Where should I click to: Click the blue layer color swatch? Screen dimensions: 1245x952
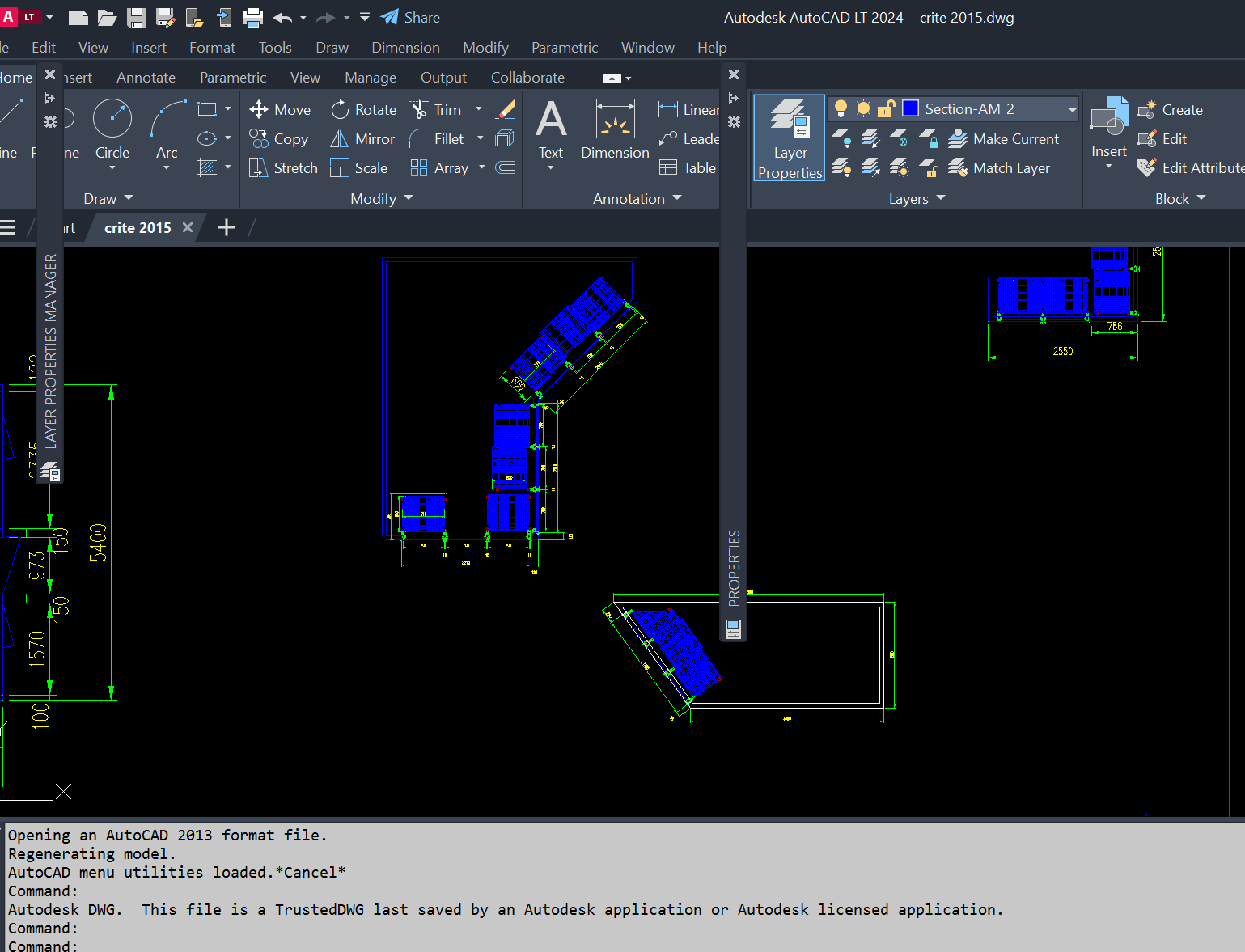[x=909, y=108]
